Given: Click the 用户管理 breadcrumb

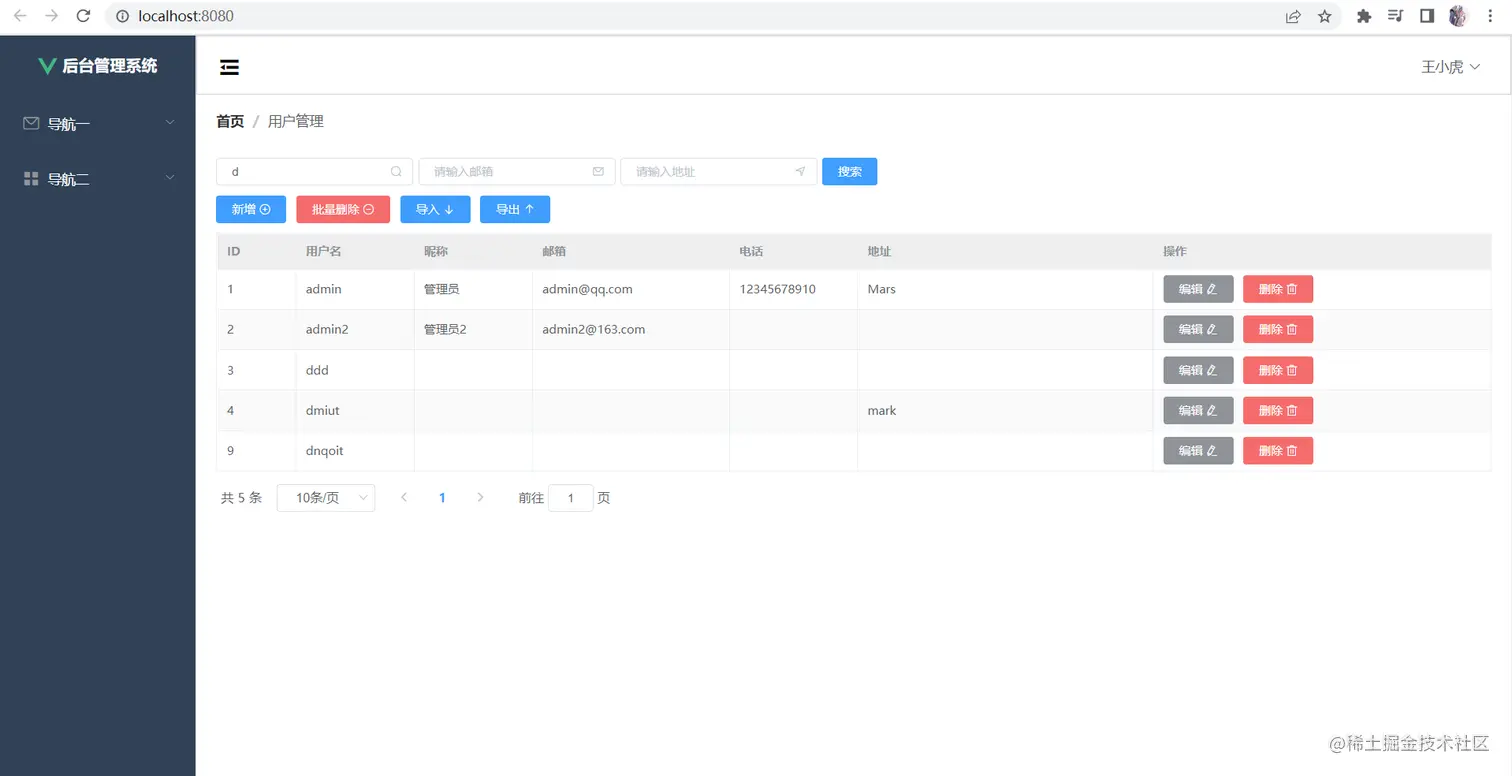Looking at the screenshot, I should (x=296, y=121).
